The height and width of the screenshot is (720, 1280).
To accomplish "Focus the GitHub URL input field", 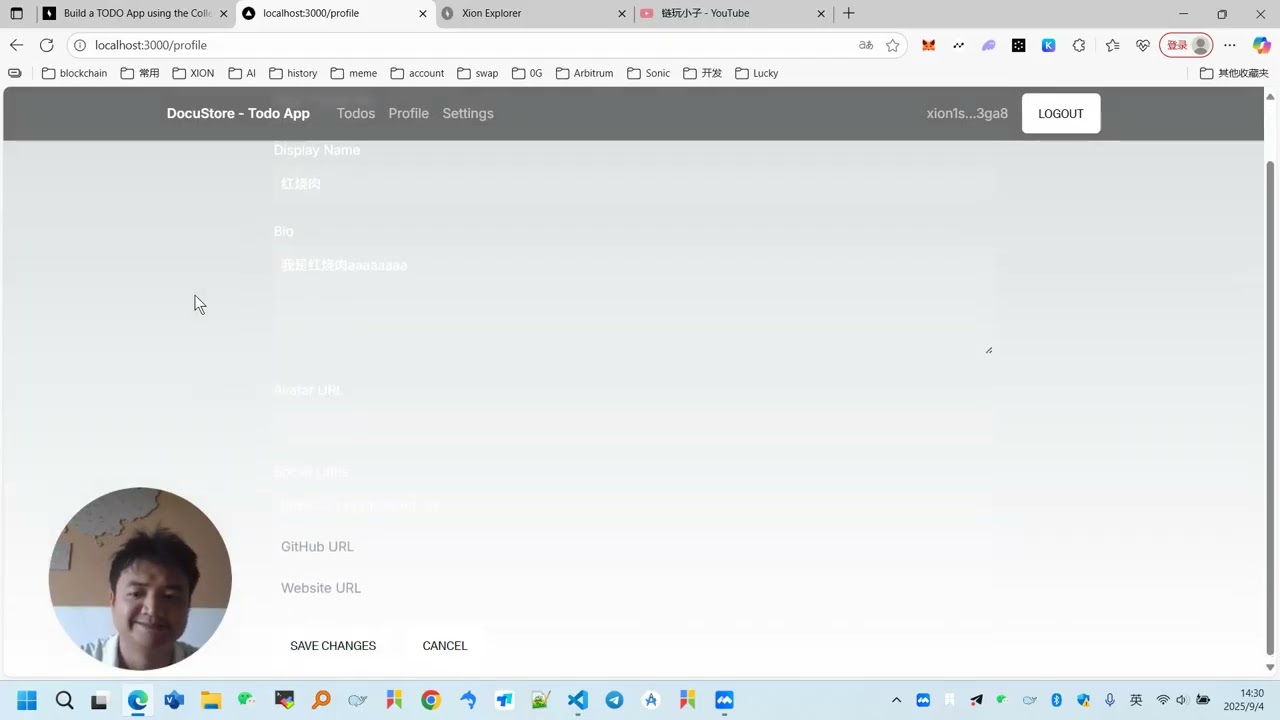I will (x=634, y=546).
